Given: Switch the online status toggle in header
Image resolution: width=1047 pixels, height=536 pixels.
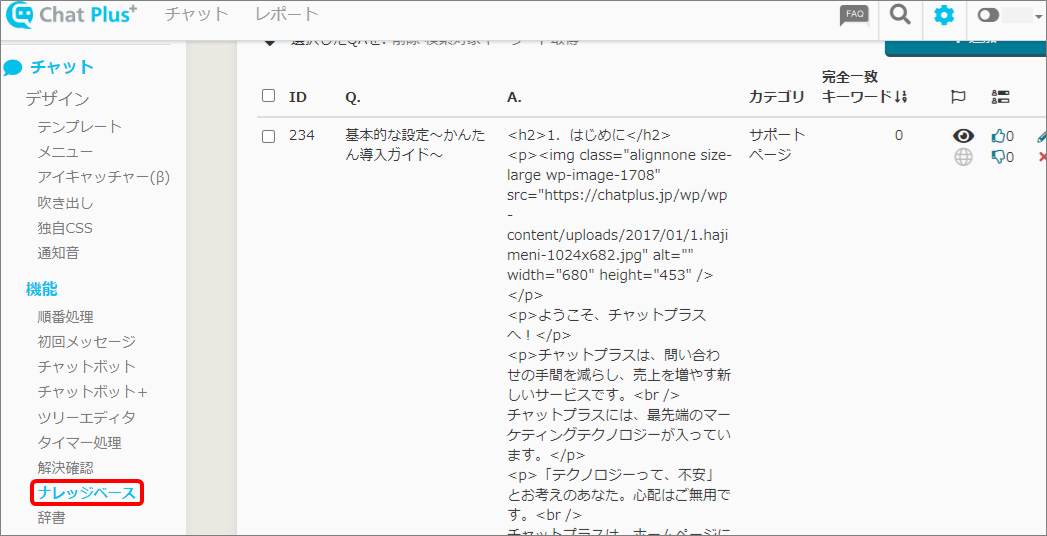Looking at the screenshot, I should [988, 15].
